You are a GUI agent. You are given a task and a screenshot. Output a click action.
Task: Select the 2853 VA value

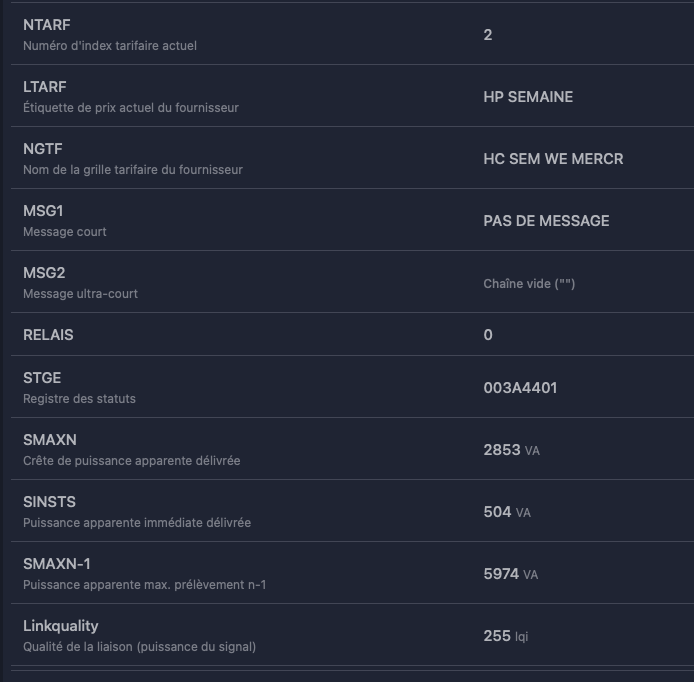(x=511, y=450)
